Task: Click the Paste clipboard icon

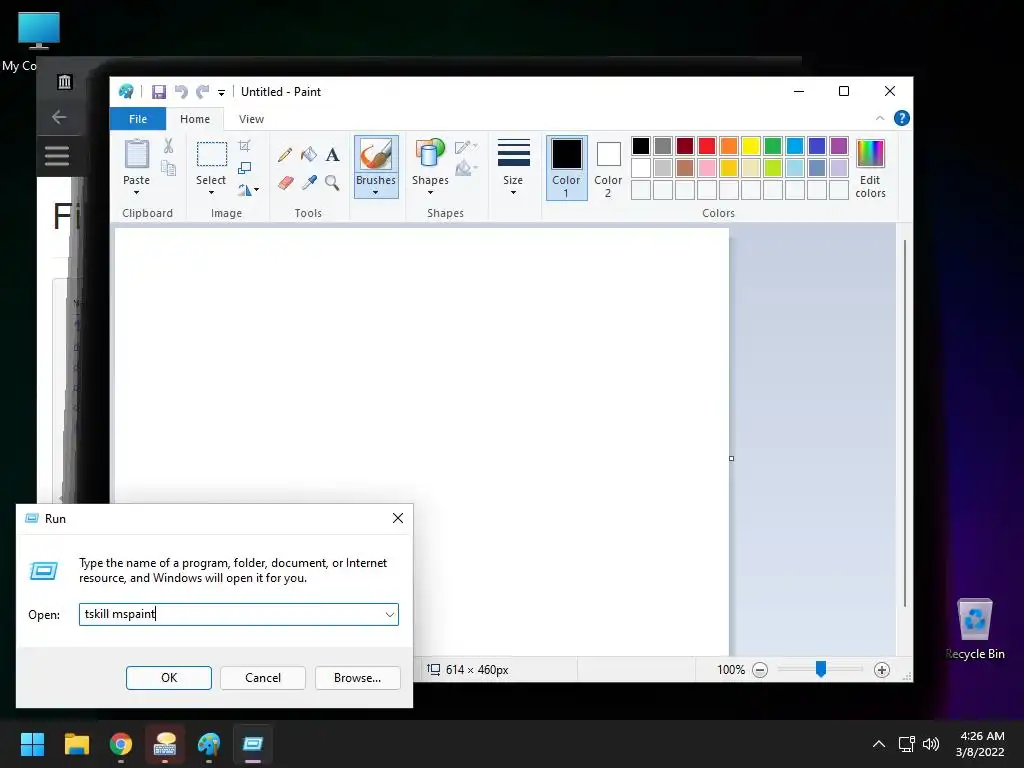Action: tap(136, 155)
